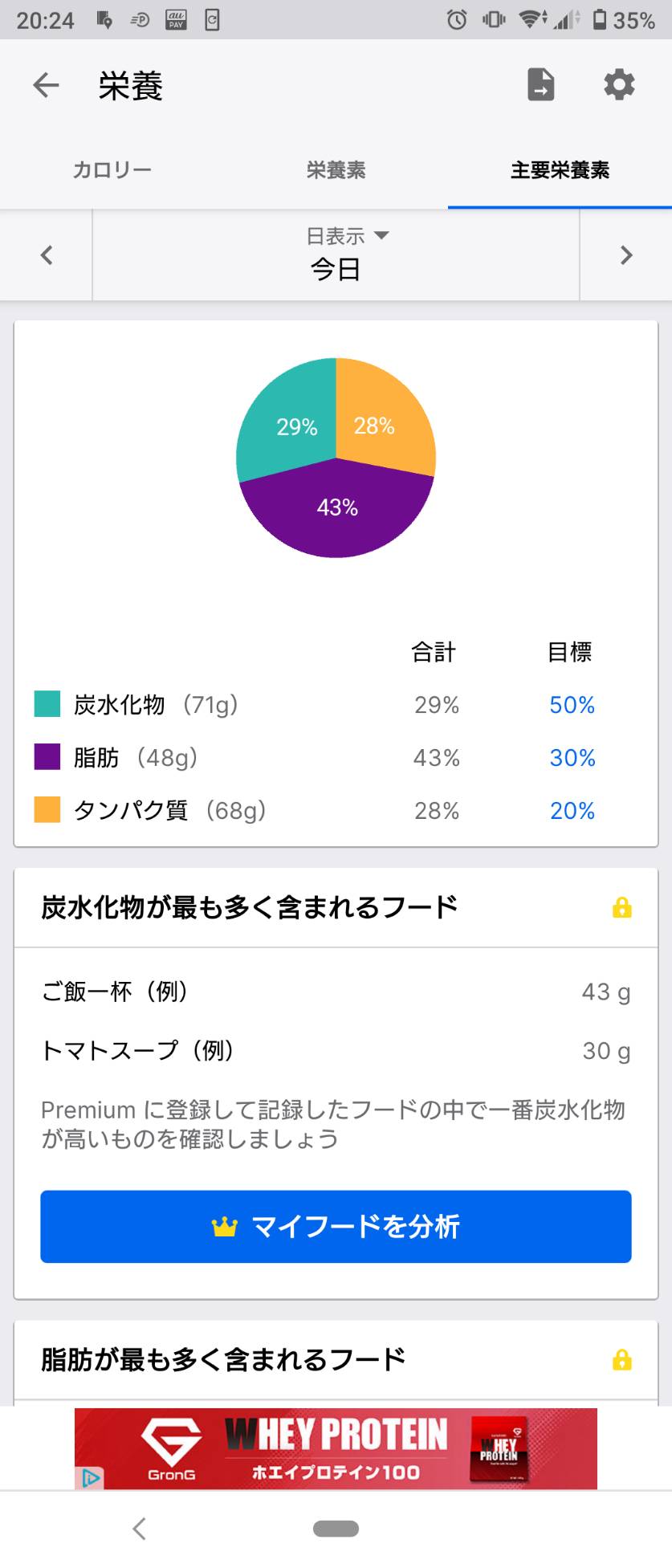Tap the 20% protein goal link
This screenshot has width=672, height=1568.
[x=572, y=811]
